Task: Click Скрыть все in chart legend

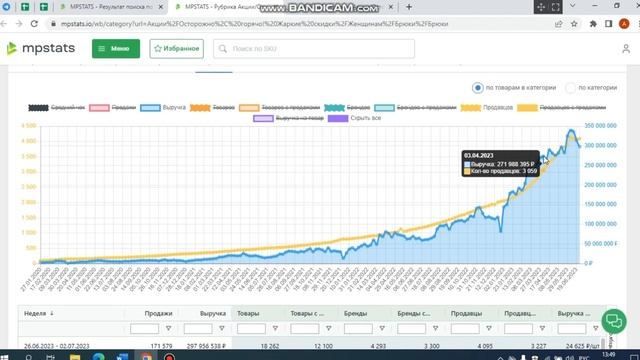Action: coord(354,118)
